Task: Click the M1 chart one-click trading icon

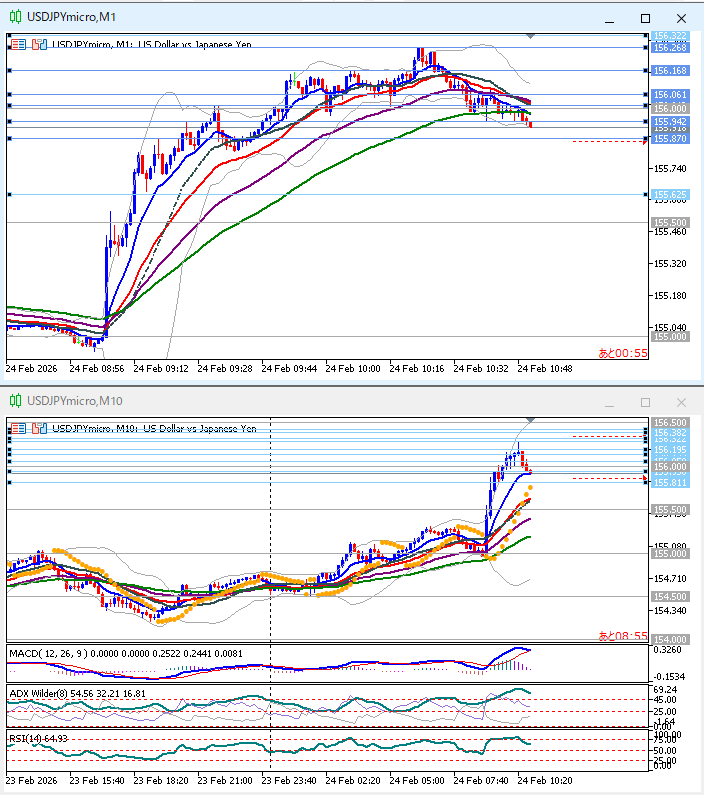Action: (x=38, y=45)
